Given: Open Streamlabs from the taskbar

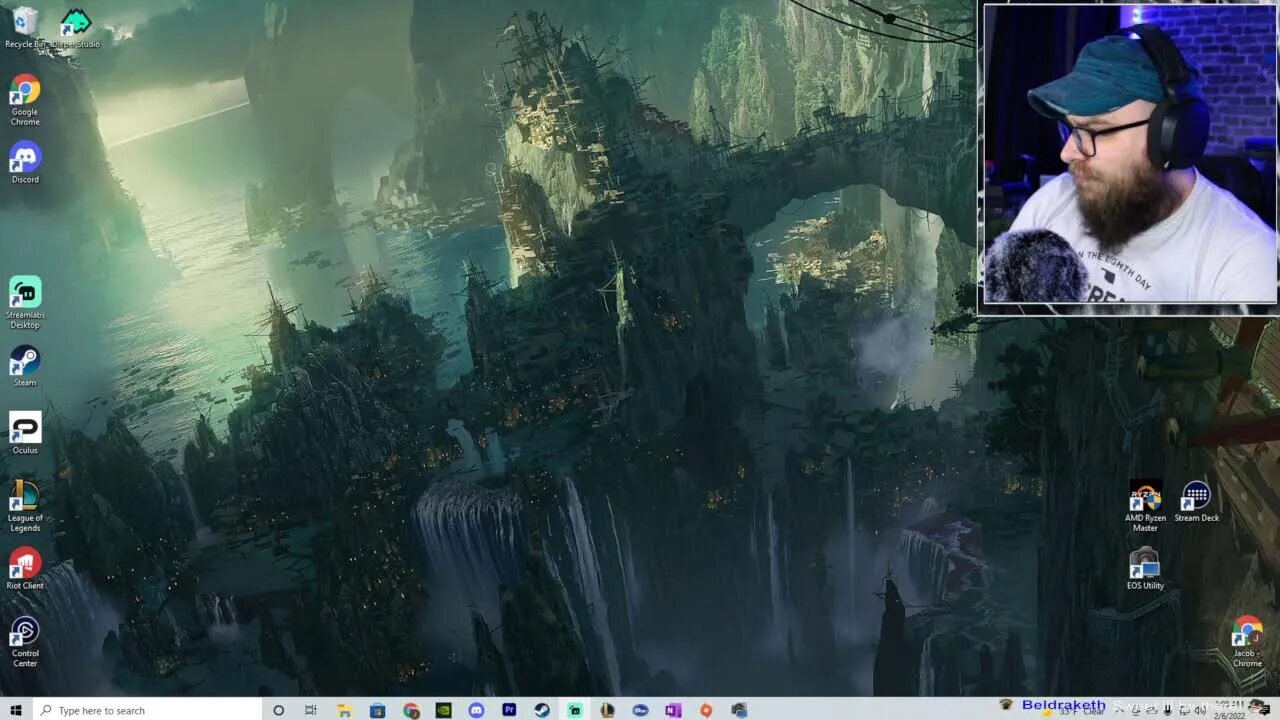Looking at the screenshot, I should coord(574,710).
